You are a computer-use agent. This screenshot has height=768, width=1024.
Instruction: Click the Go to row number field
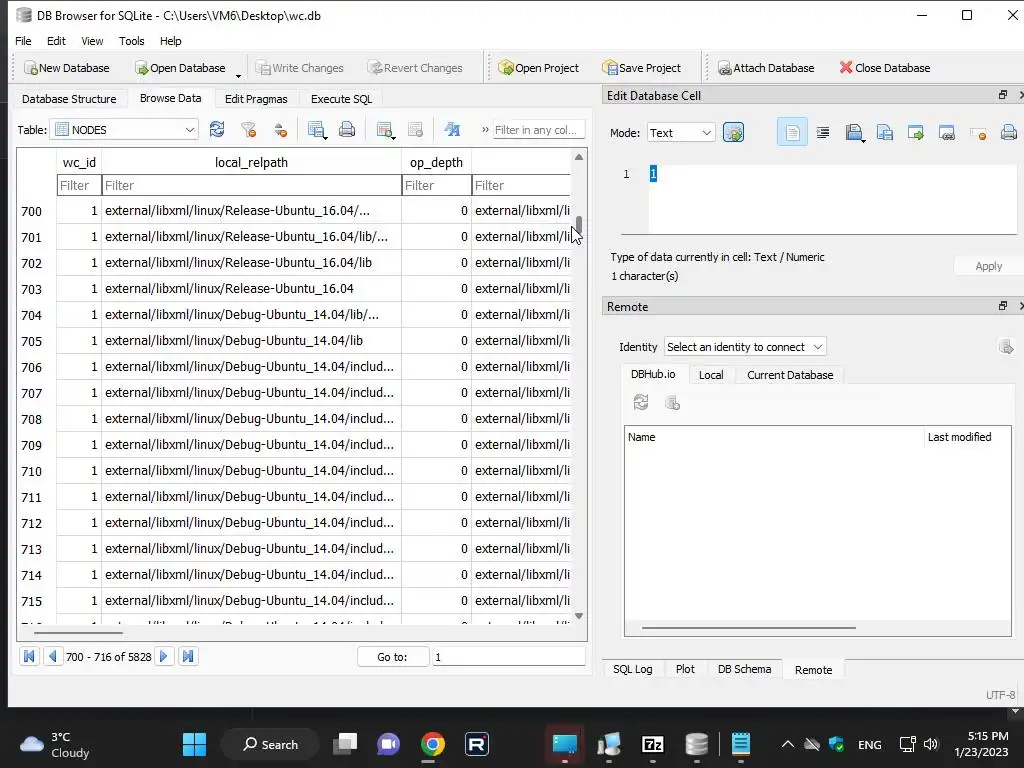click(x=508, y=656)
